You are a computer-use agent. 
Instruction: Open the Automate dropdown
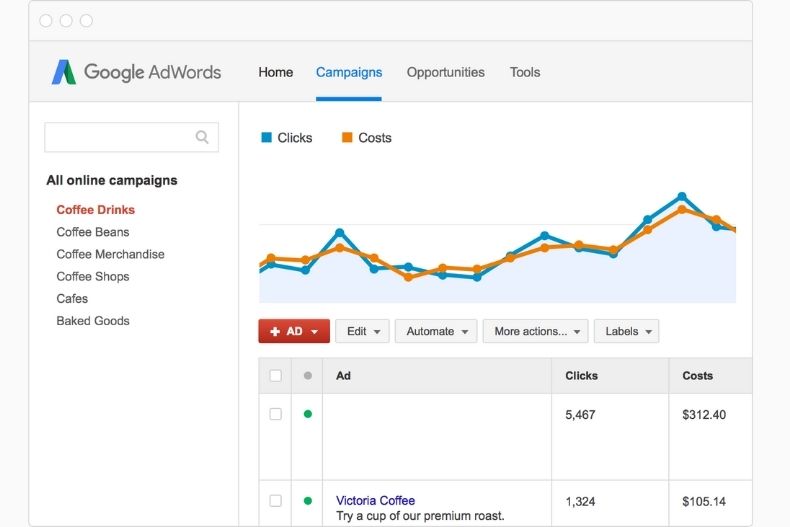(436, 331)
